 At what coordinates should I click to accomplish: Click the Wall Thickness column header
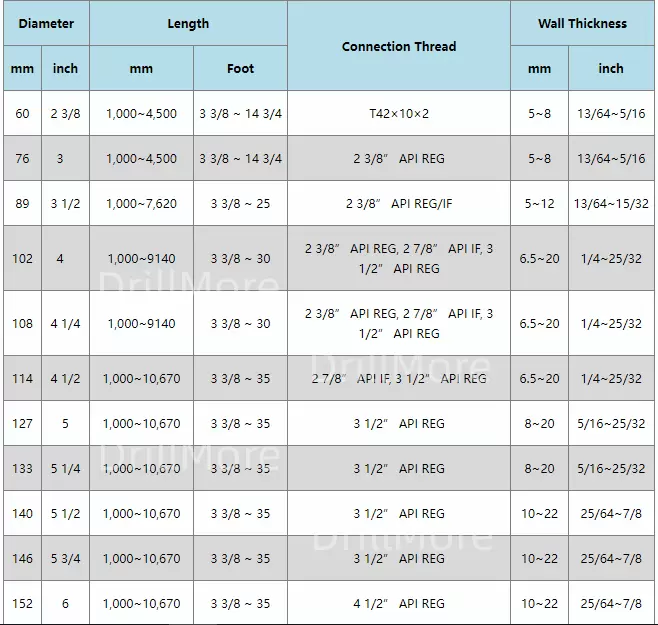(582, 23)
